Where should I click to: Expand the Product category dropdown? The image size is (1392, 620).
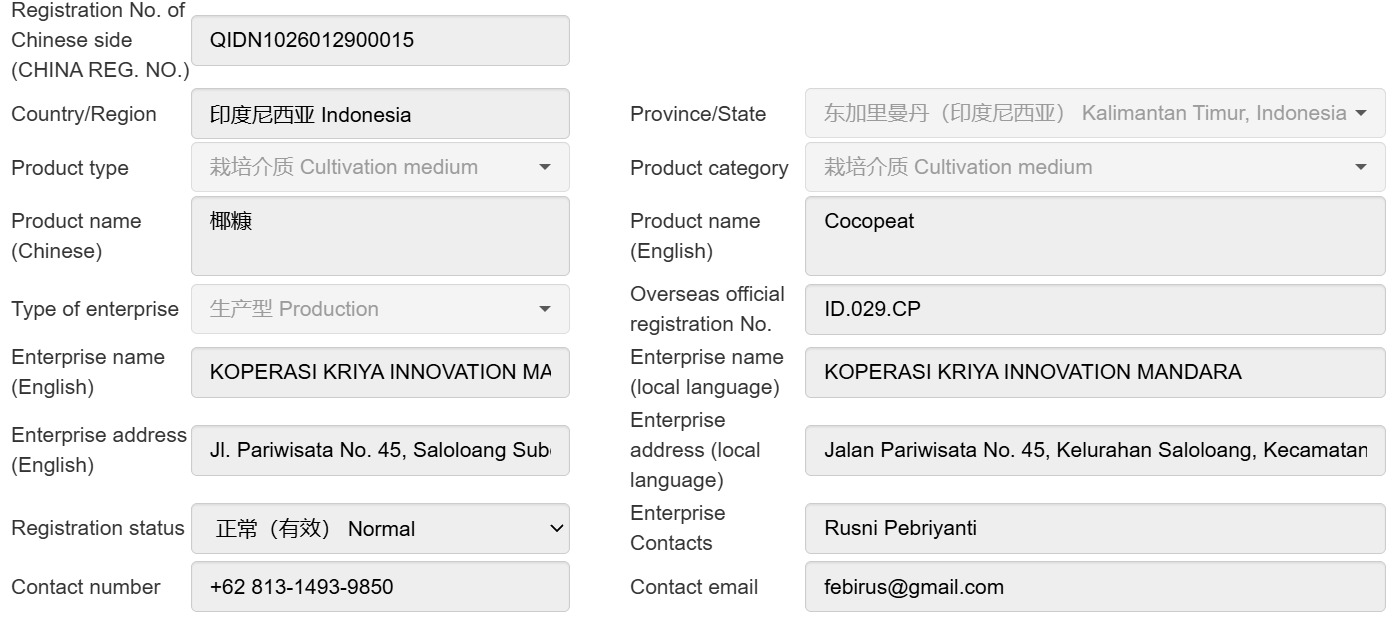1095,167
